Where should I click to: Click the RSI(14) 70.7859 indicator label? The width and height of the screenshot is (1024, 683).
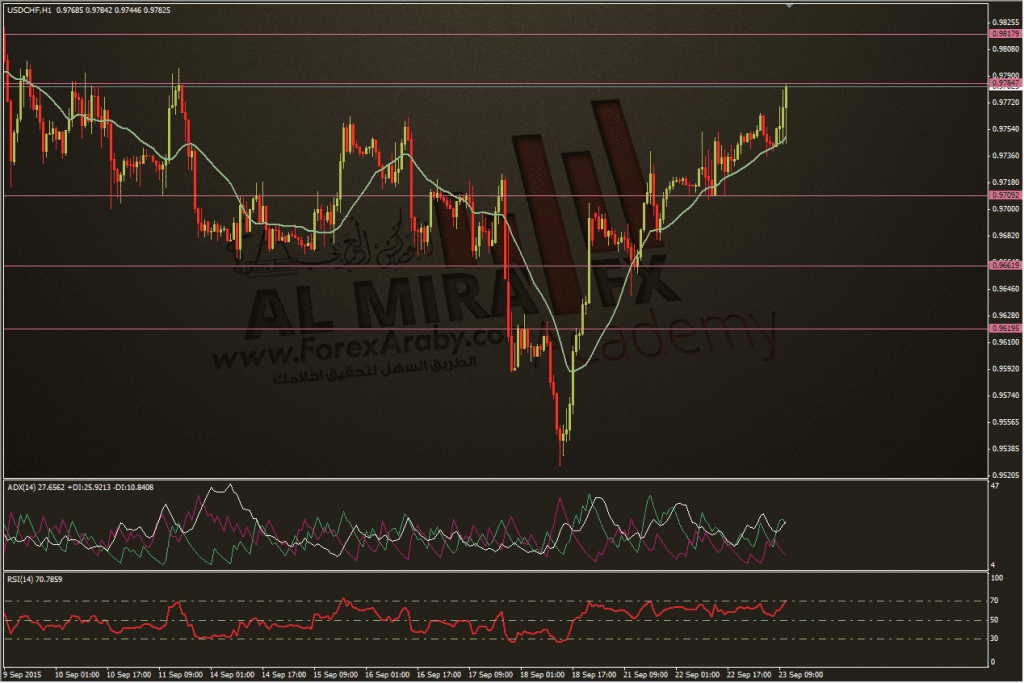[35, 579]
